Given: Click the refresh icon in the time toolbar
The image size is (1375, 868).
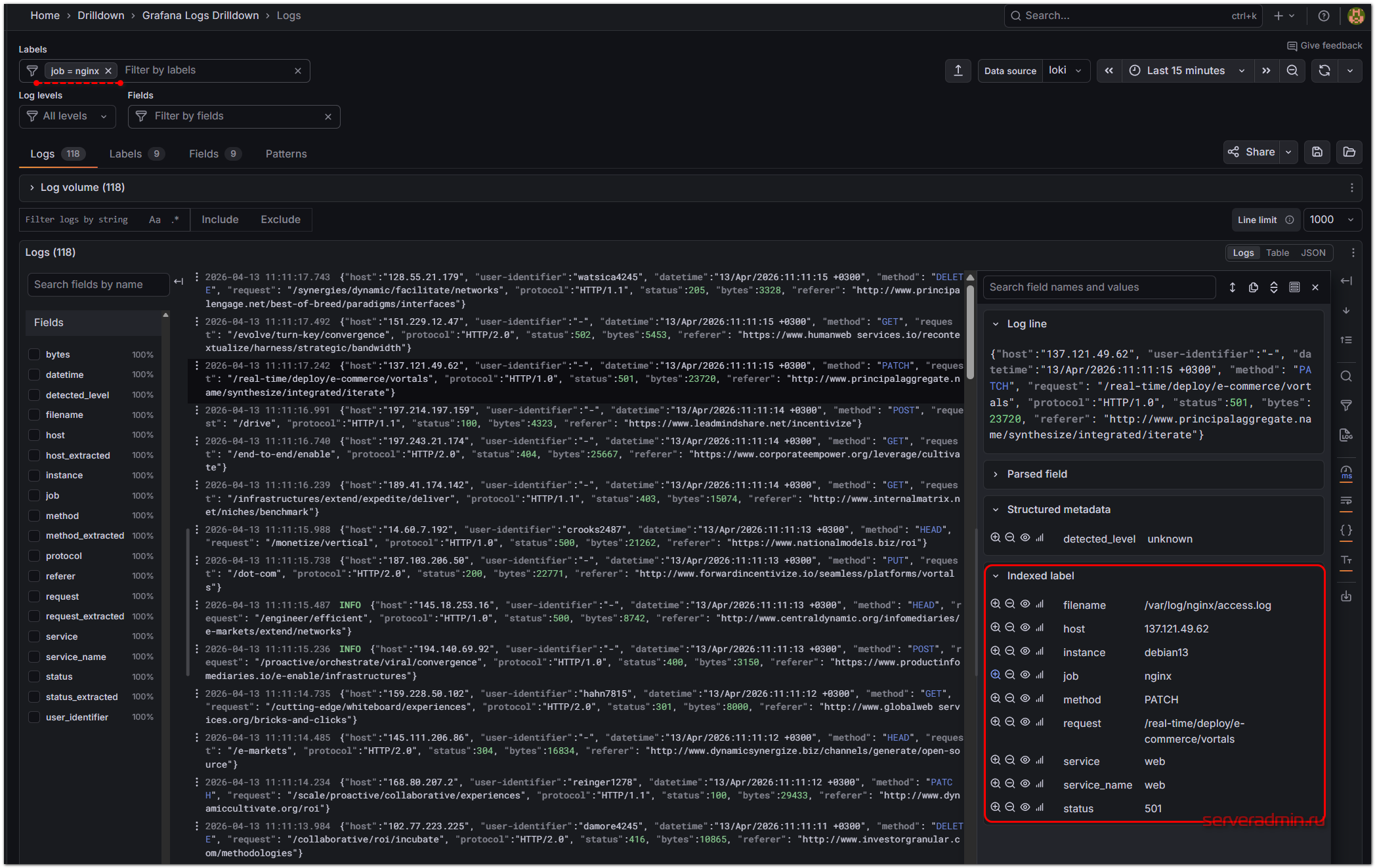Looking at the screenshot, I should click(x=1324, y=71).
